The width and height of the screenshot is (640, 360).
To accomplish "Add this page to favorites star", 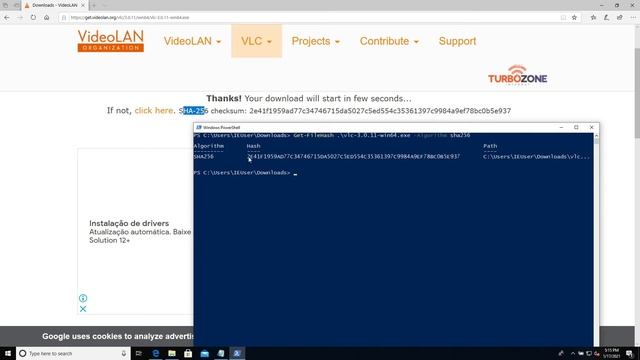I will (574, 18).
